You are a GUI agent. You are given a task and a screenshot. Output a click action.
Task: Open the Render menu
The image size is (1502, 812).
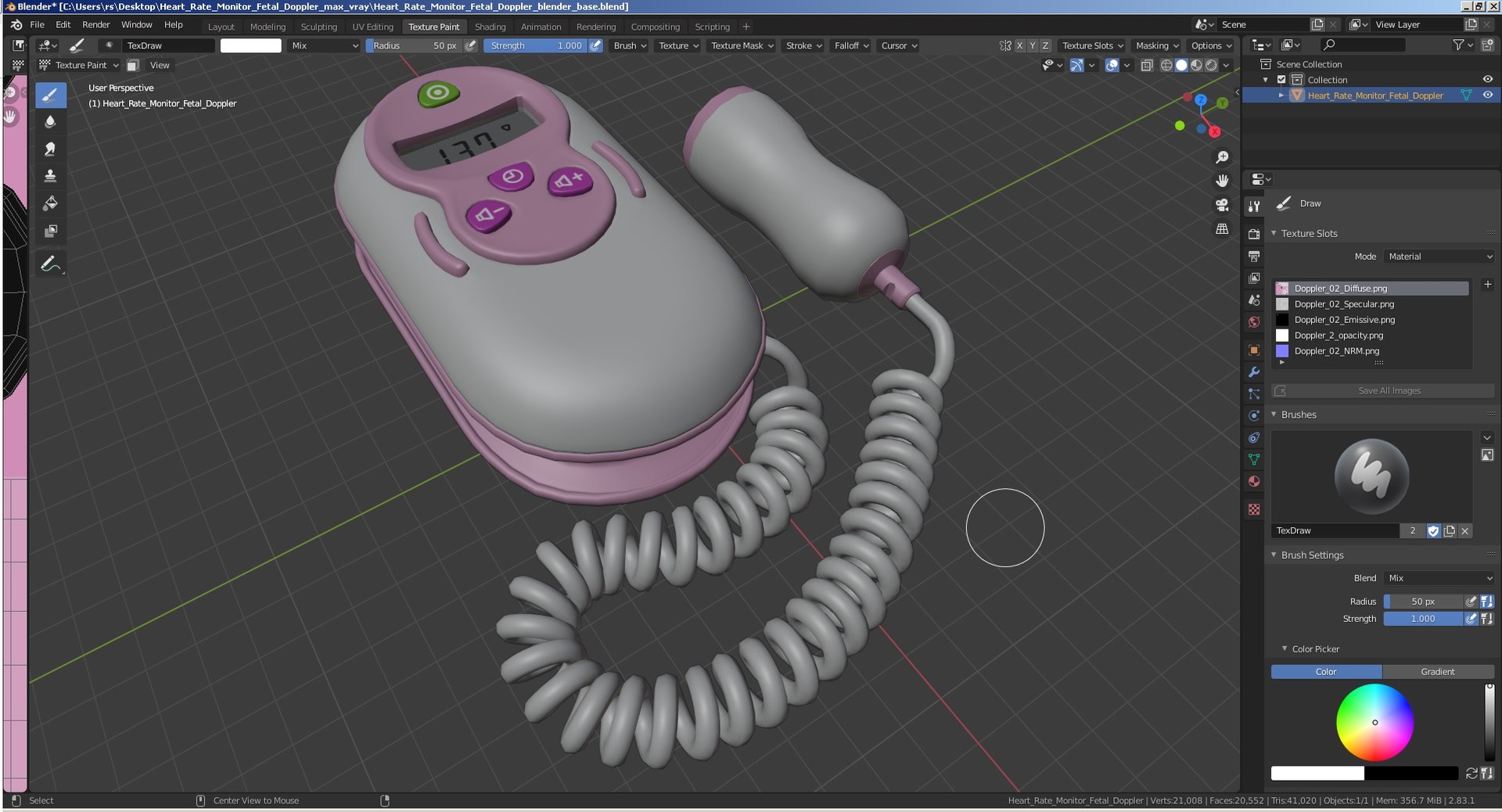[96, 25]
